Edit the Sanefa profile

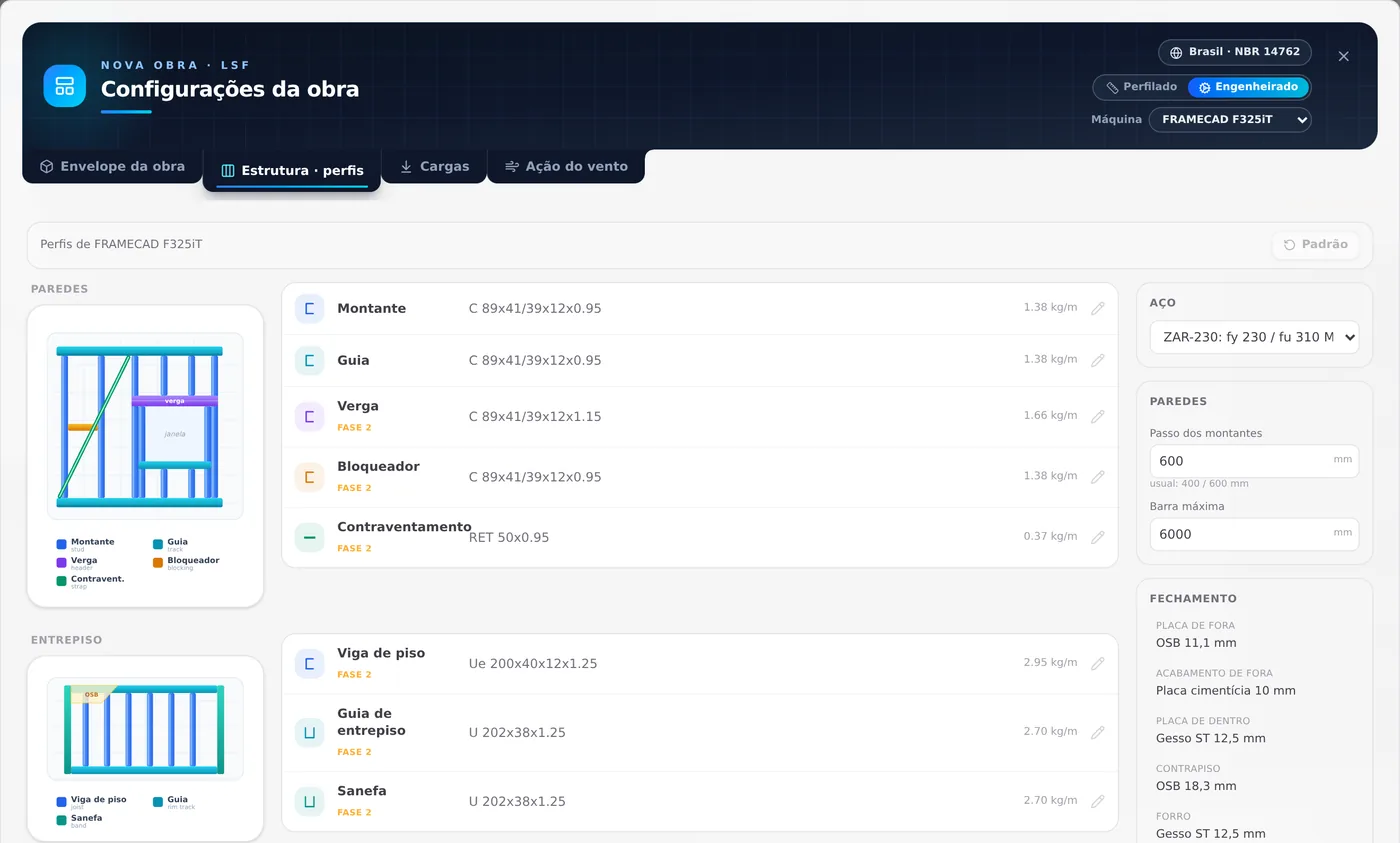tap(1097, 801)
